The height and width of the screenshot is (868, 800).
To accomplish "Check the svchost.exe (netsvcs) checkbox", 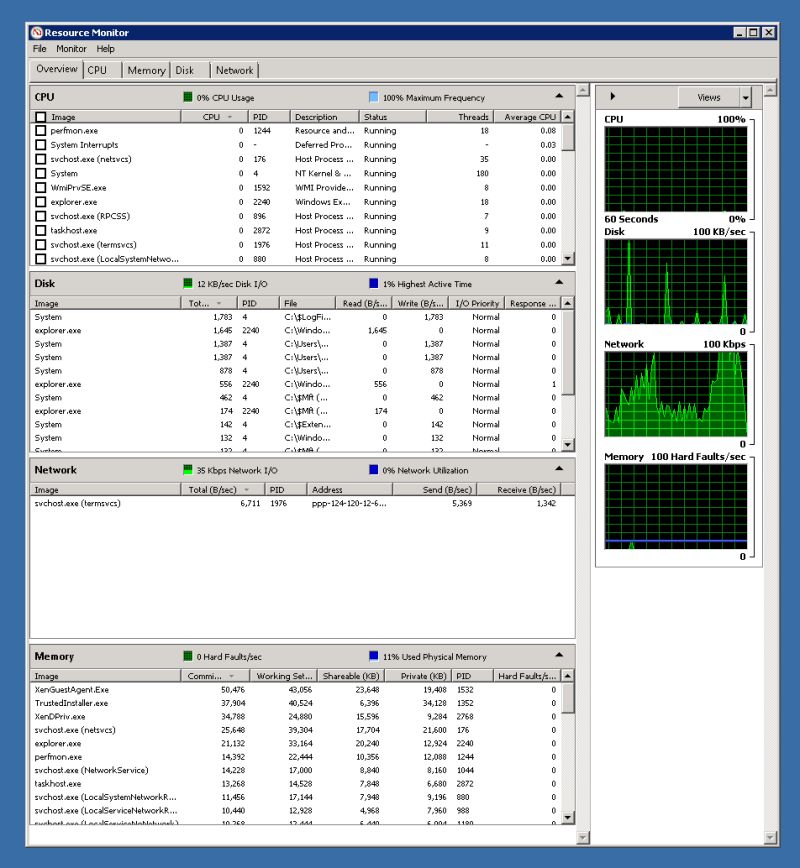I will 40,159.
